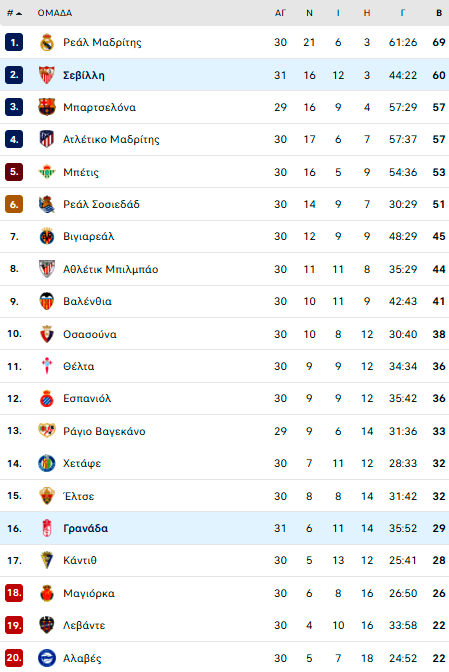Sort by the Γ goals column header
This screenshot has width=449, height=672.
tap(402, 13)
